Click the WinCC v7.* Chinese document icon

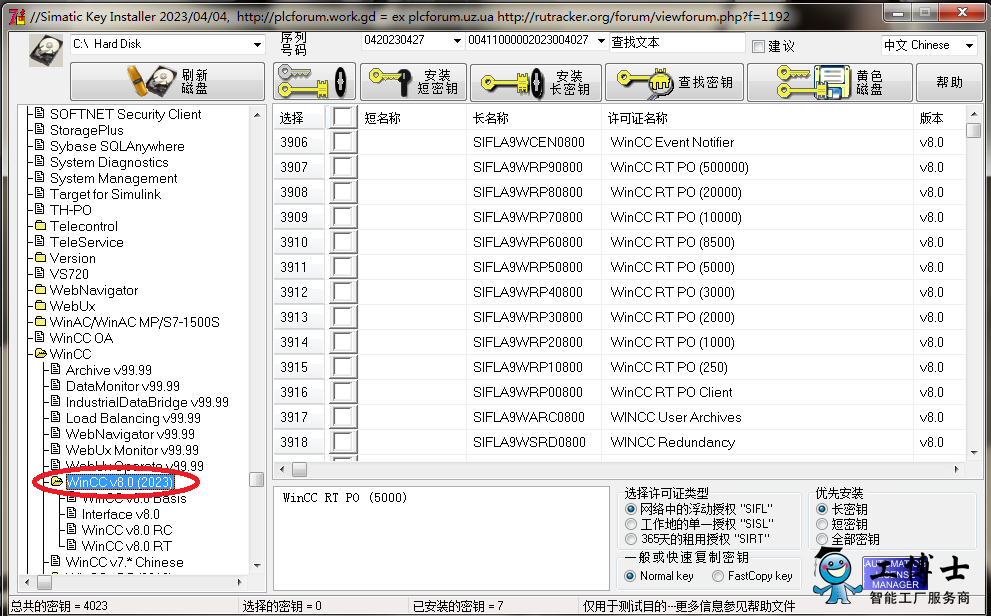pyautogui.click(x=56, y=562)
